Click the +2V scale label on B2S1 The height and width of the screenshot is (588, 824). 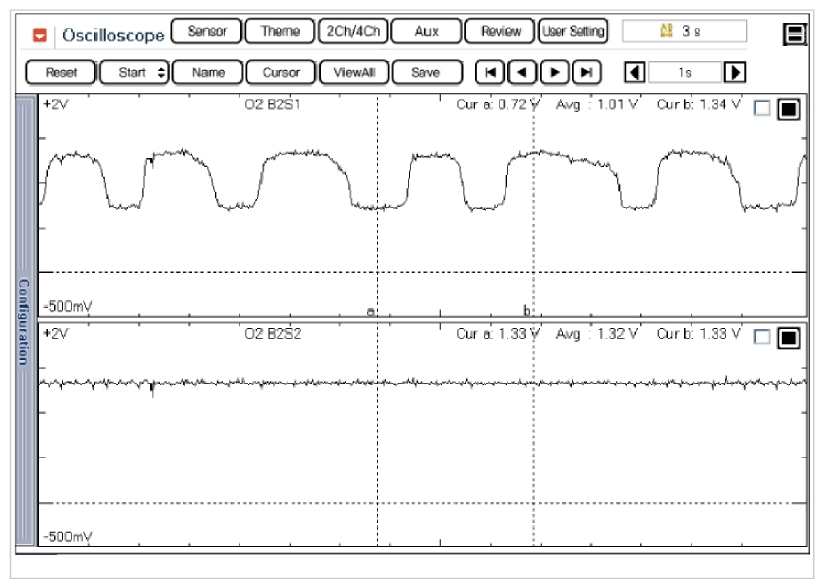(56, 104)
